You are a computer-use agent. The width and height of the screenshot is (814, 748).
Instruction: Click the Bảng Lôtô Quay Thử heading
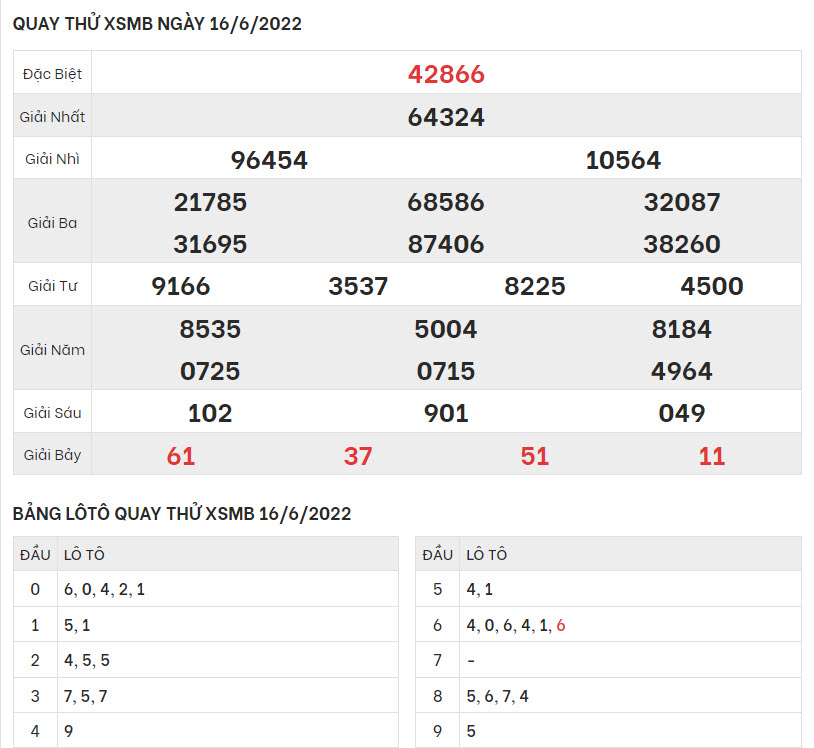click(182, 514)
